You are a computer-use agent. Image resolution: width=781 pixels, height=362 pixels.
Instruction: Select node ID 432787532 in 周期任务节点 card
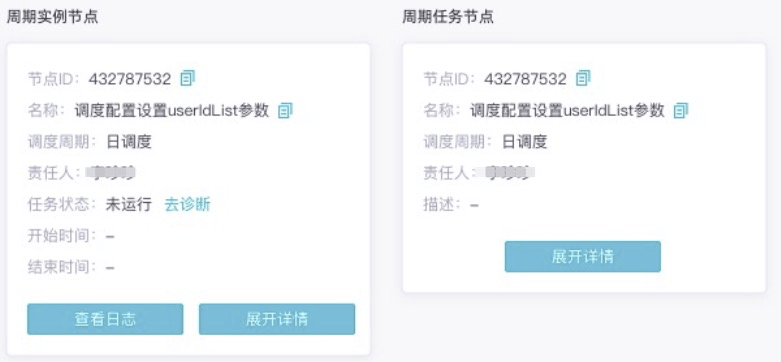point(525,79)
